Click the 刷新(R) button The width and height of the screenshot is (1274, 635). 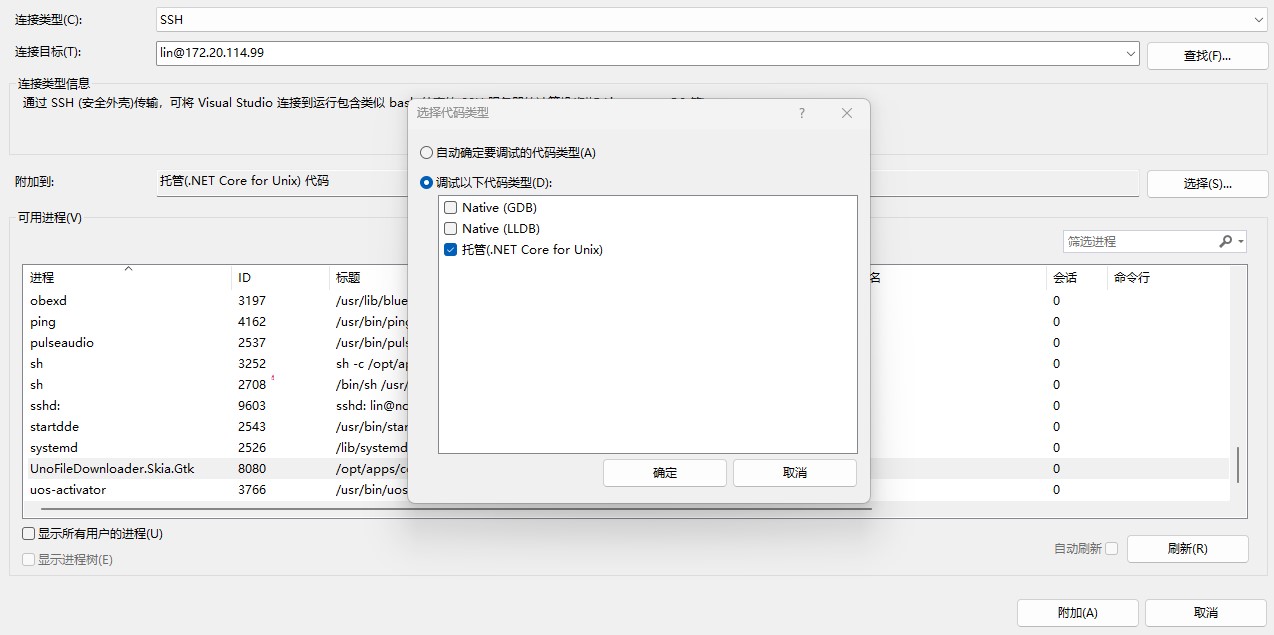click(1187, 548)
